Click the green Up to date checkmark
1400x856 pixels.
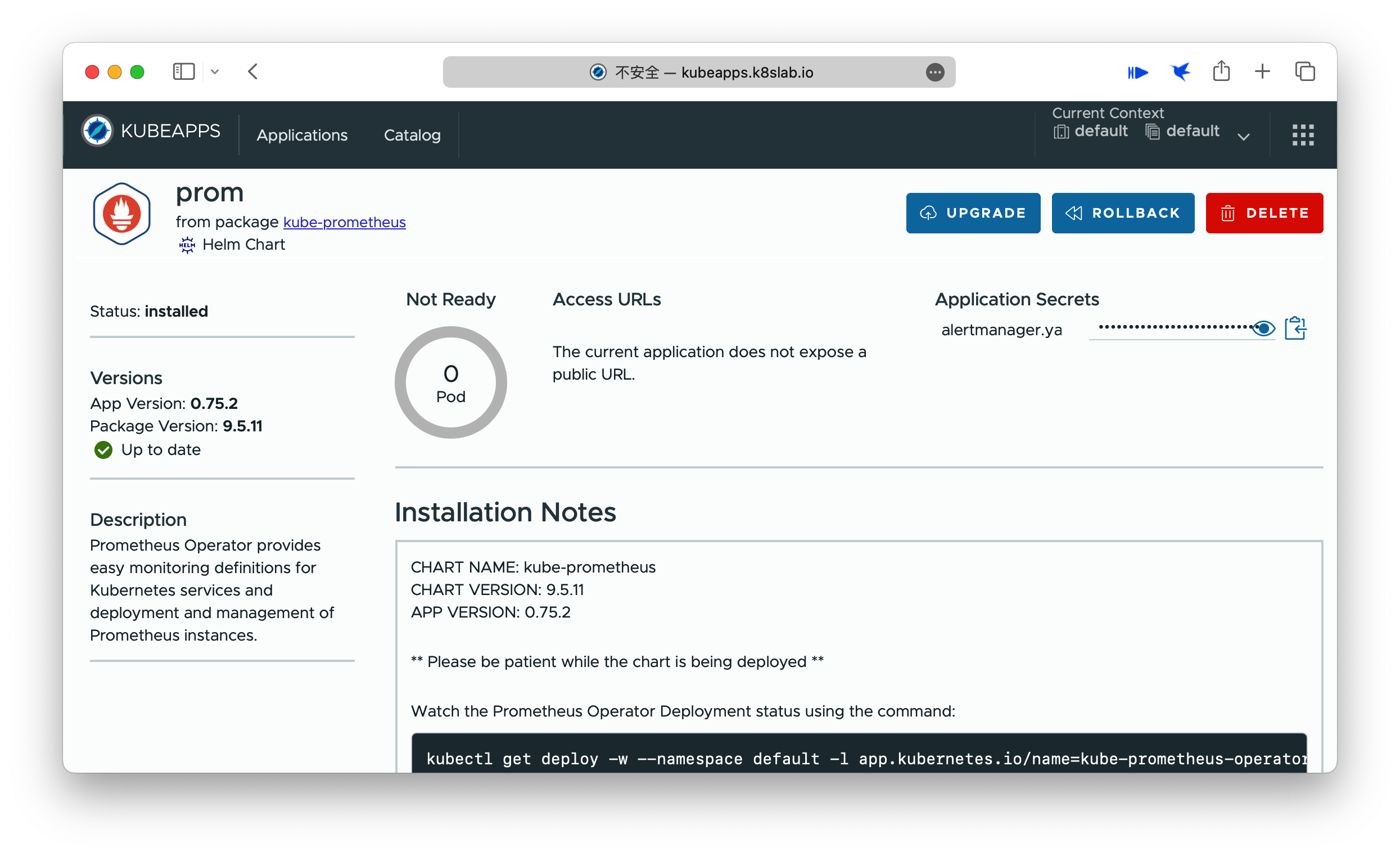click(x=103, y=450)
